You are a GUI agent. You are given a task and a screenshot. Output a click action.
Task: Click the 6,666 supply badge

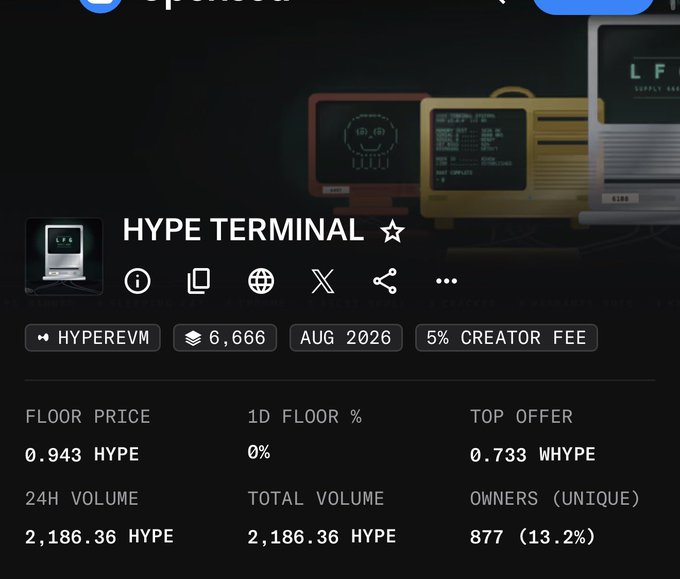tap(225, 337)
